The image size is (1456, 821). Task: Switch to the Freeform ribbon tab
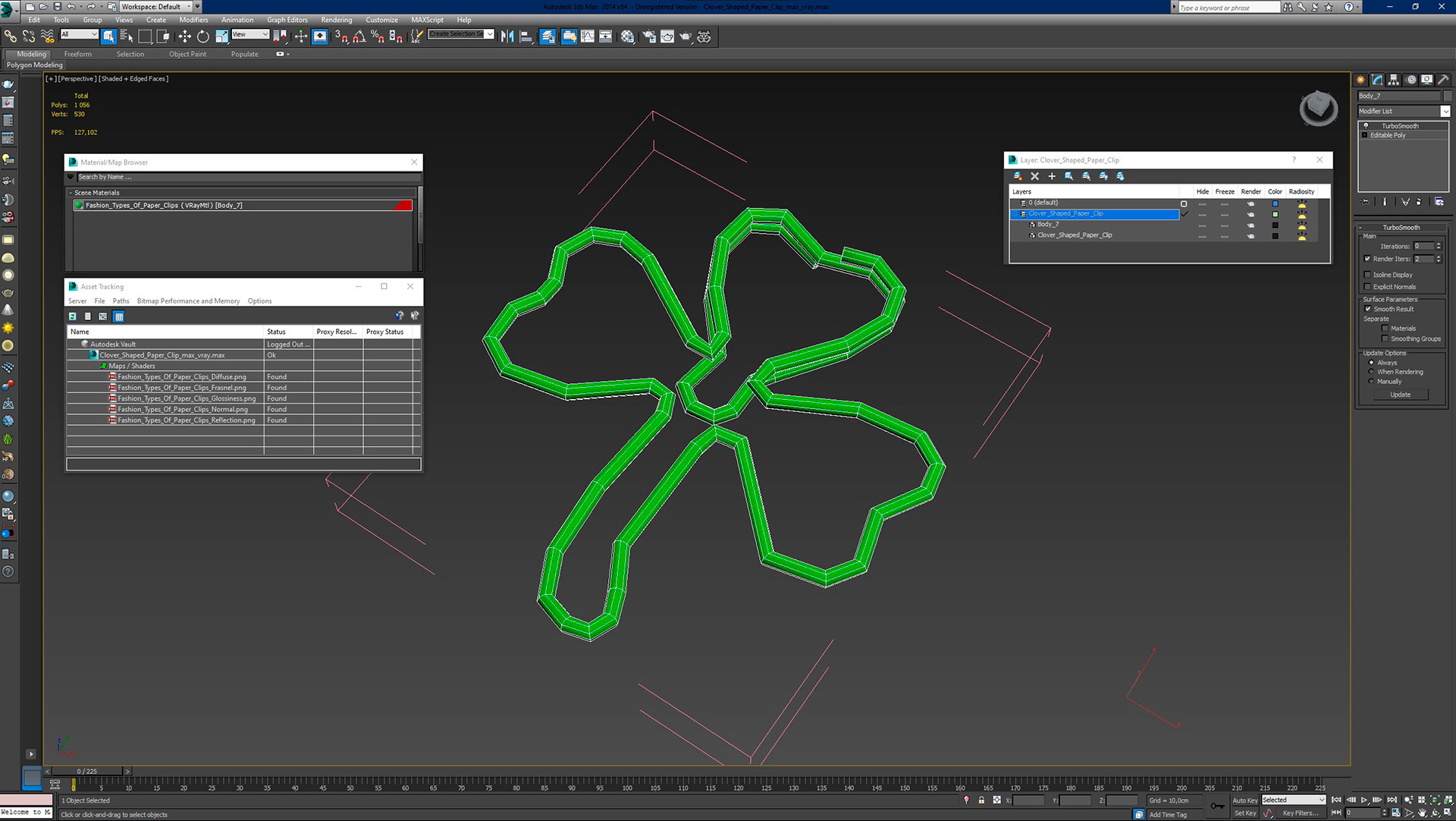click(77, 54)
